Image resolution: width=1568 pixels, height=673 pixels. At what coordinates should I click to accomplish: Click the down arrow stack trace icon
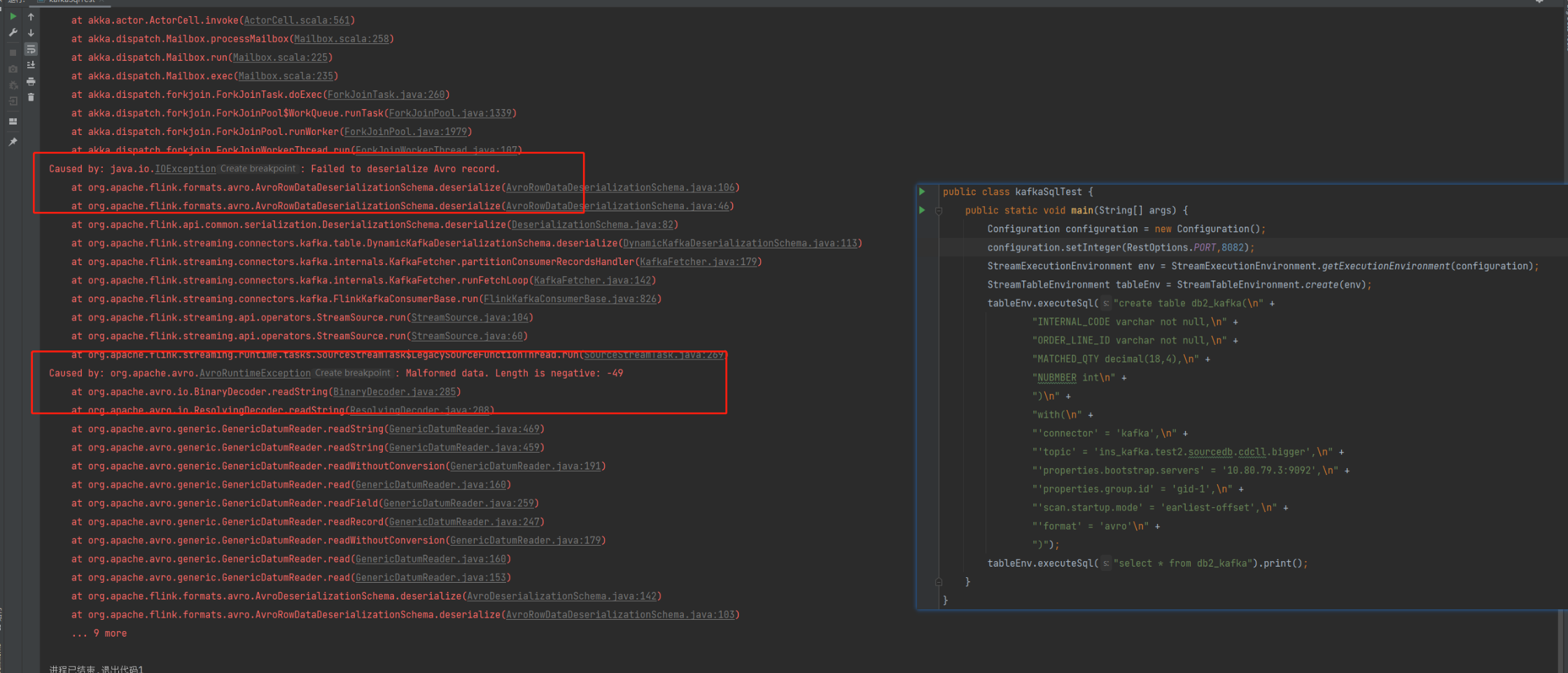click(x=31, y=32)
